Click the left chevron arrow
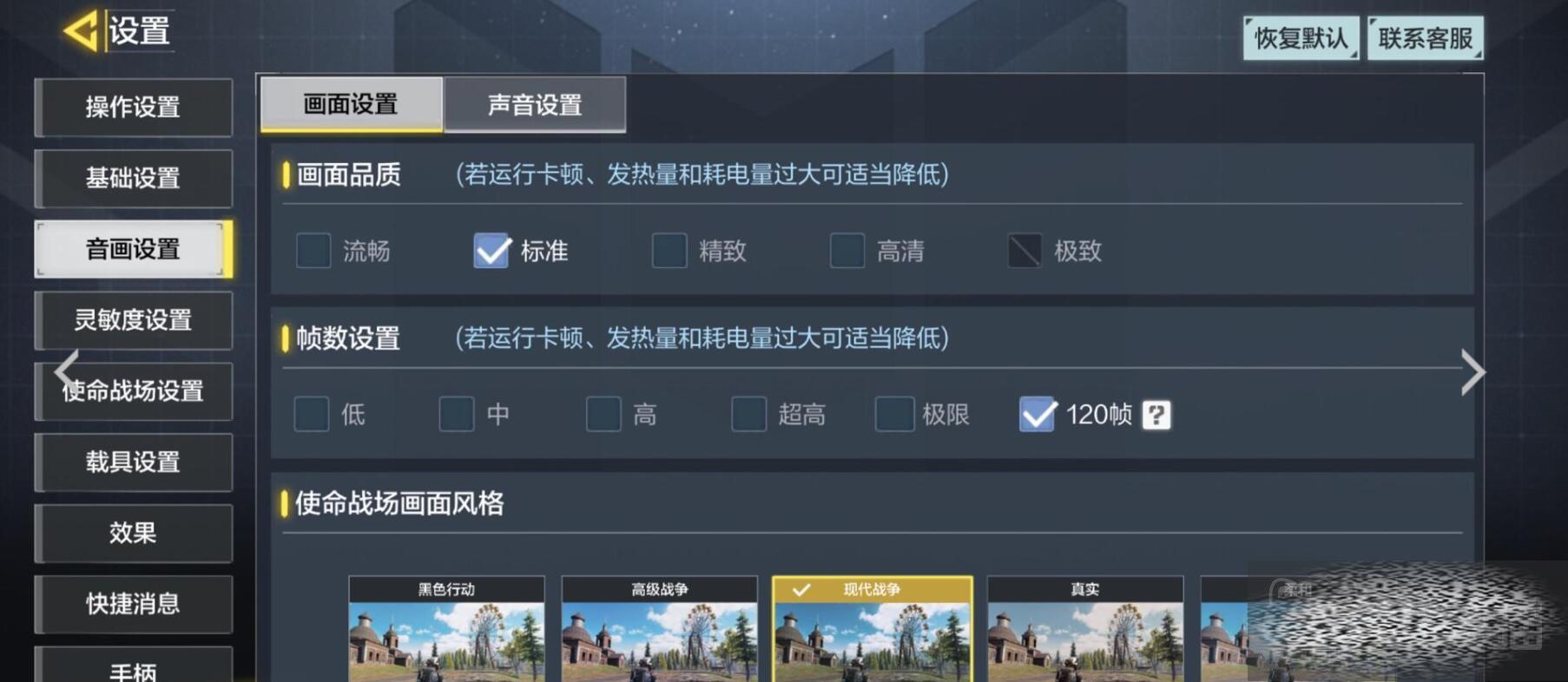This screenshot has width=1568, height=682. 67,371
